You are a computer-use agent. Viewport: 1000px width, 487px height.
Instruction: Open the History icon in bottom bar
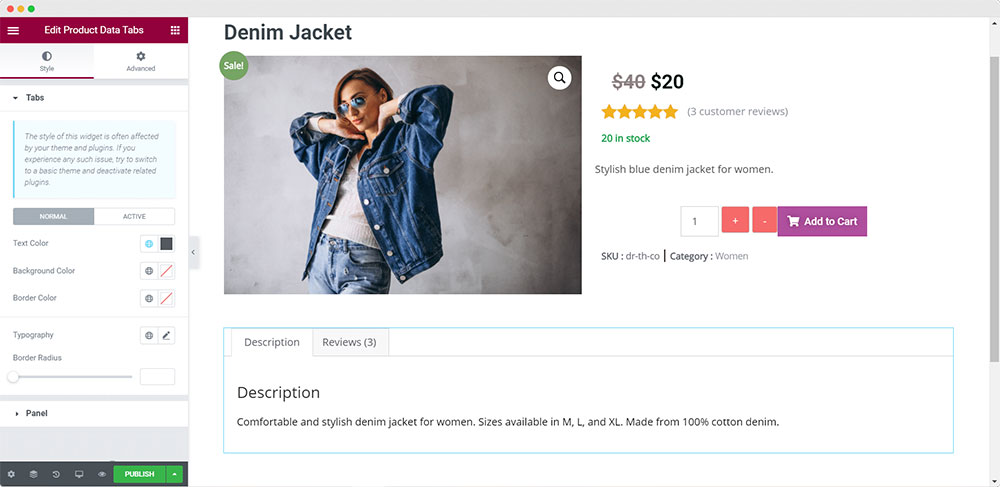56,474
